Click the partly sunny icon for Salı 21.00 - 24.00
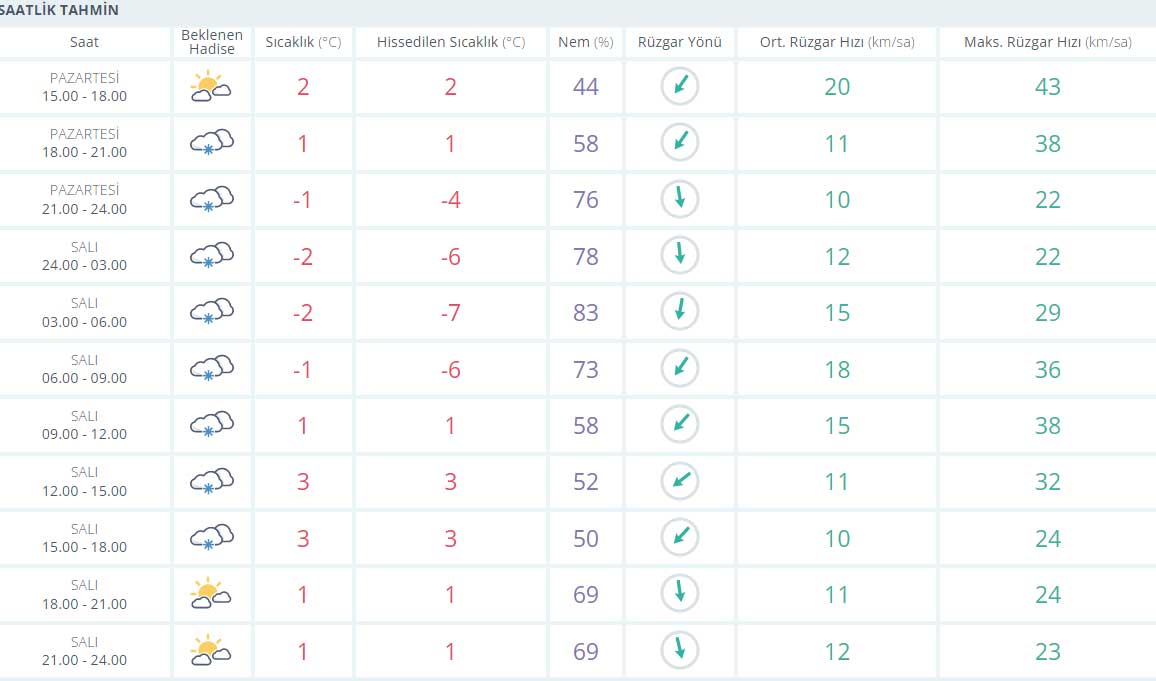 [211, 650]
